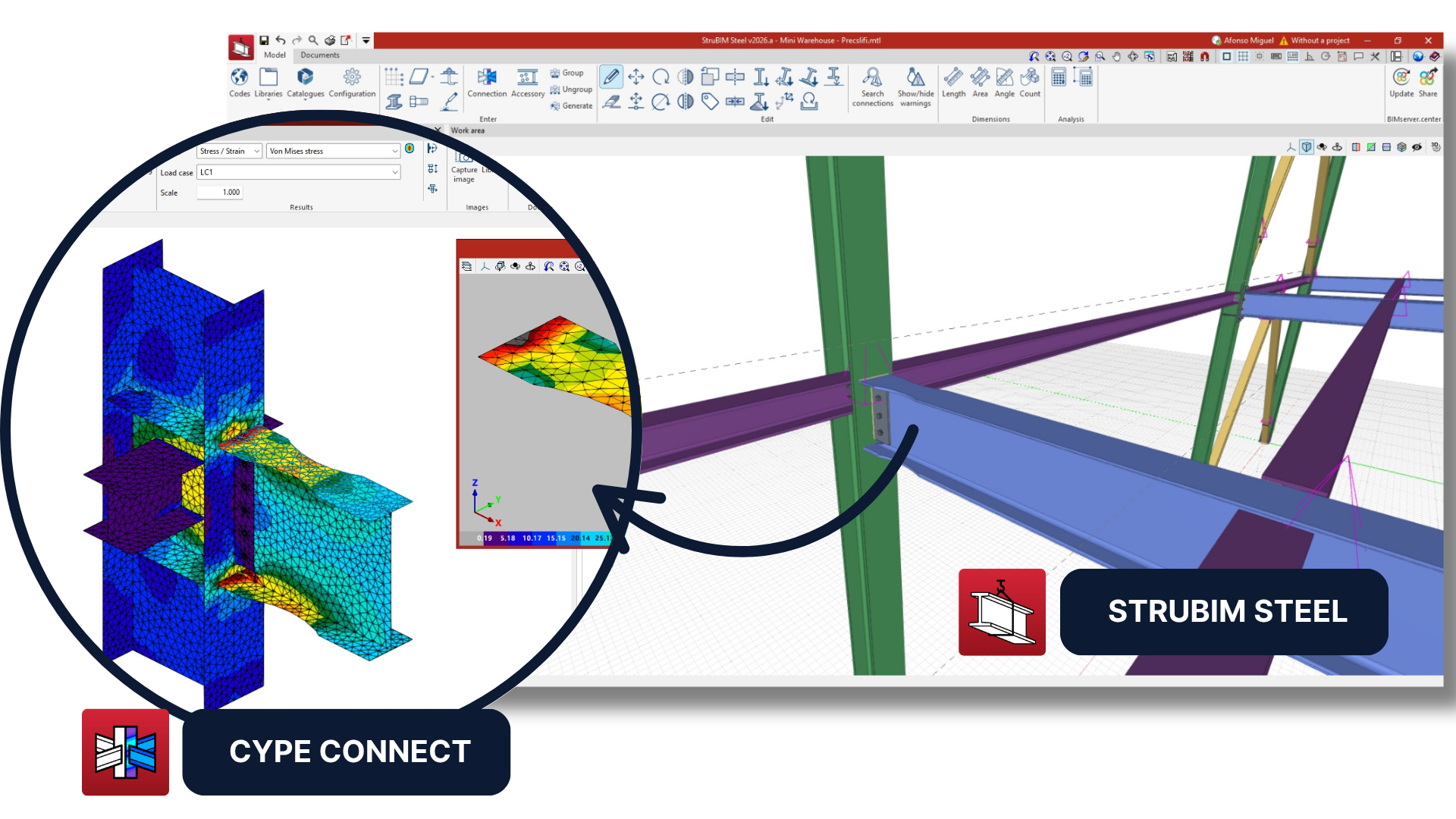Edit the Scale value field
Screen dimensions: 1456x819
219,192
